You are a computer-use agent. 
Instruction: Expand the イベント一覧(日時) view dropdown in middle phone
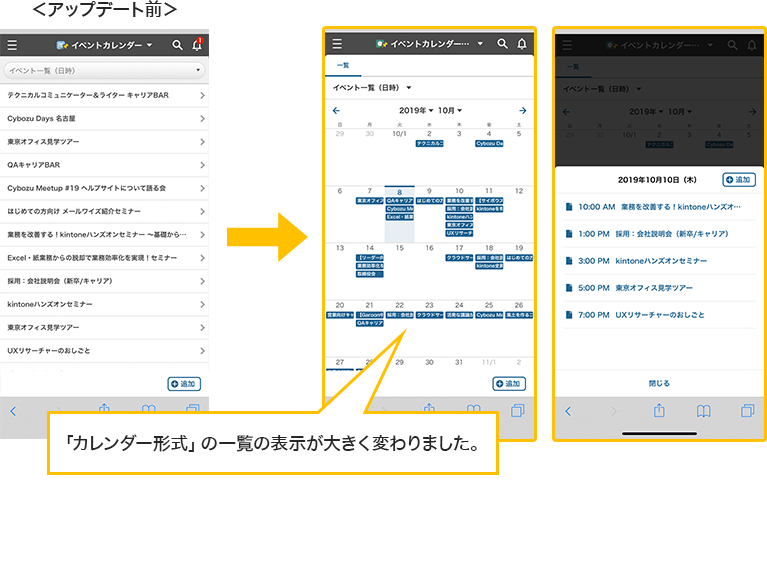(372, 88)
